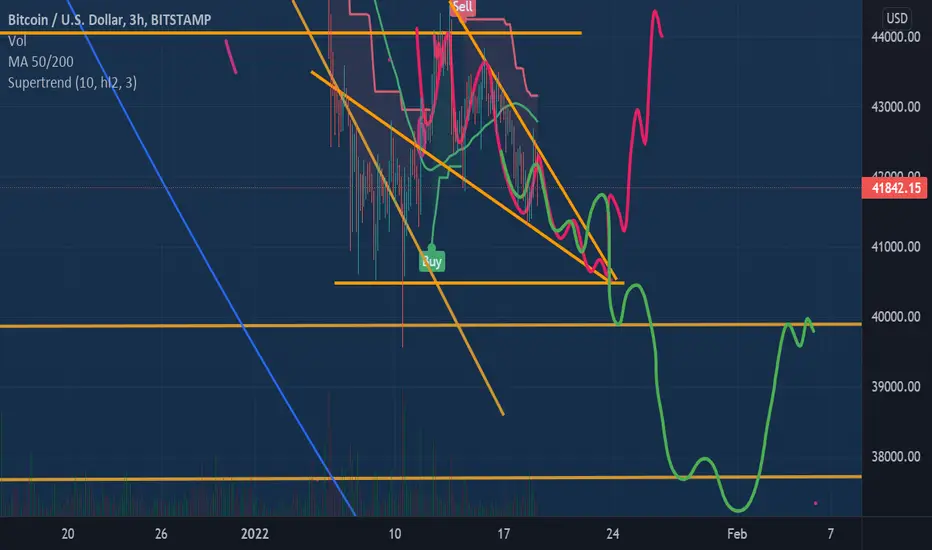Click the 43000.00 price axis label
Viewport: 932px width, 550px height.
(x=896, y=107)
